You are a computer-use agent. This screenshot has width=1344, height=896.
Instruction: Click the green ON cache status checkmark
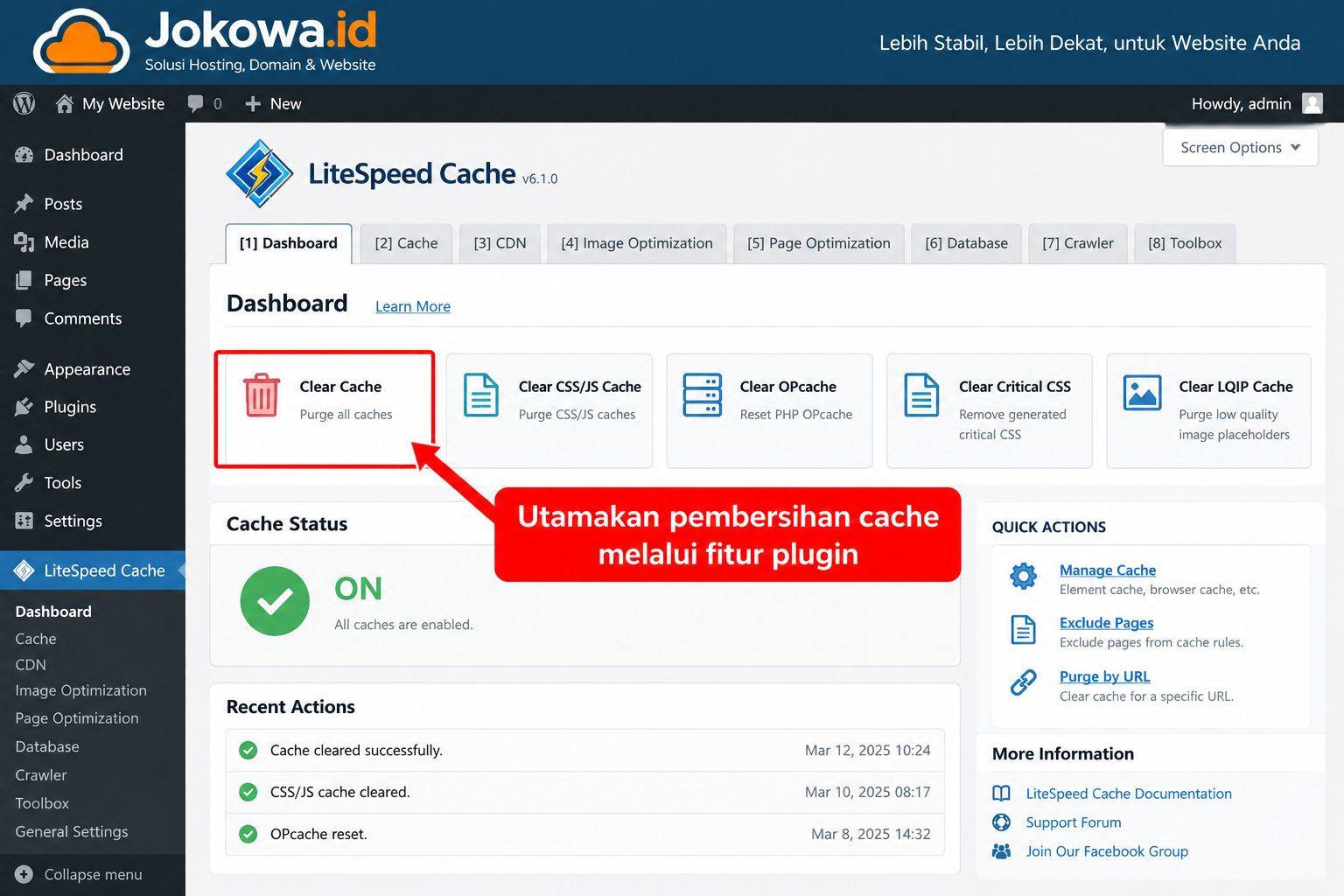[x=275, y=601]
